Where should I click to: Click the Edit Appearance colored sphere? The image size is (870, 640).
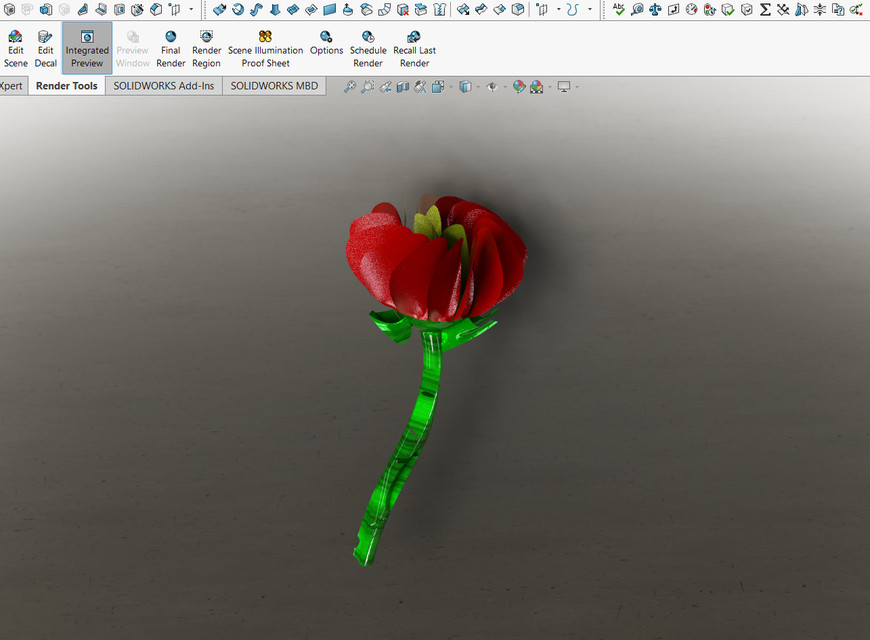pos(517,87)
